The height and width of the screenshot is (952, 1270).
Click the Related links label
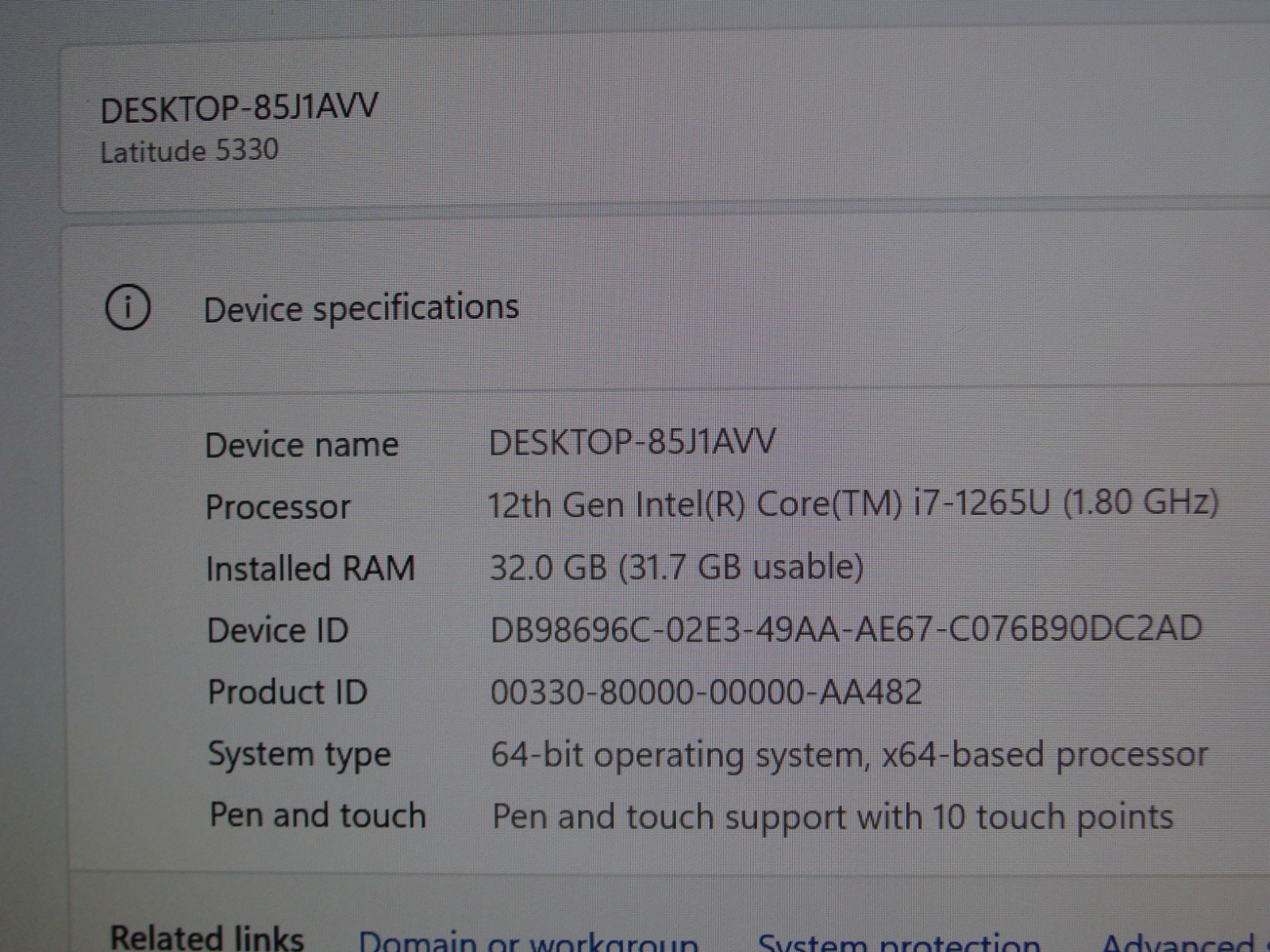pyautogui.click(x=207, y=938)
